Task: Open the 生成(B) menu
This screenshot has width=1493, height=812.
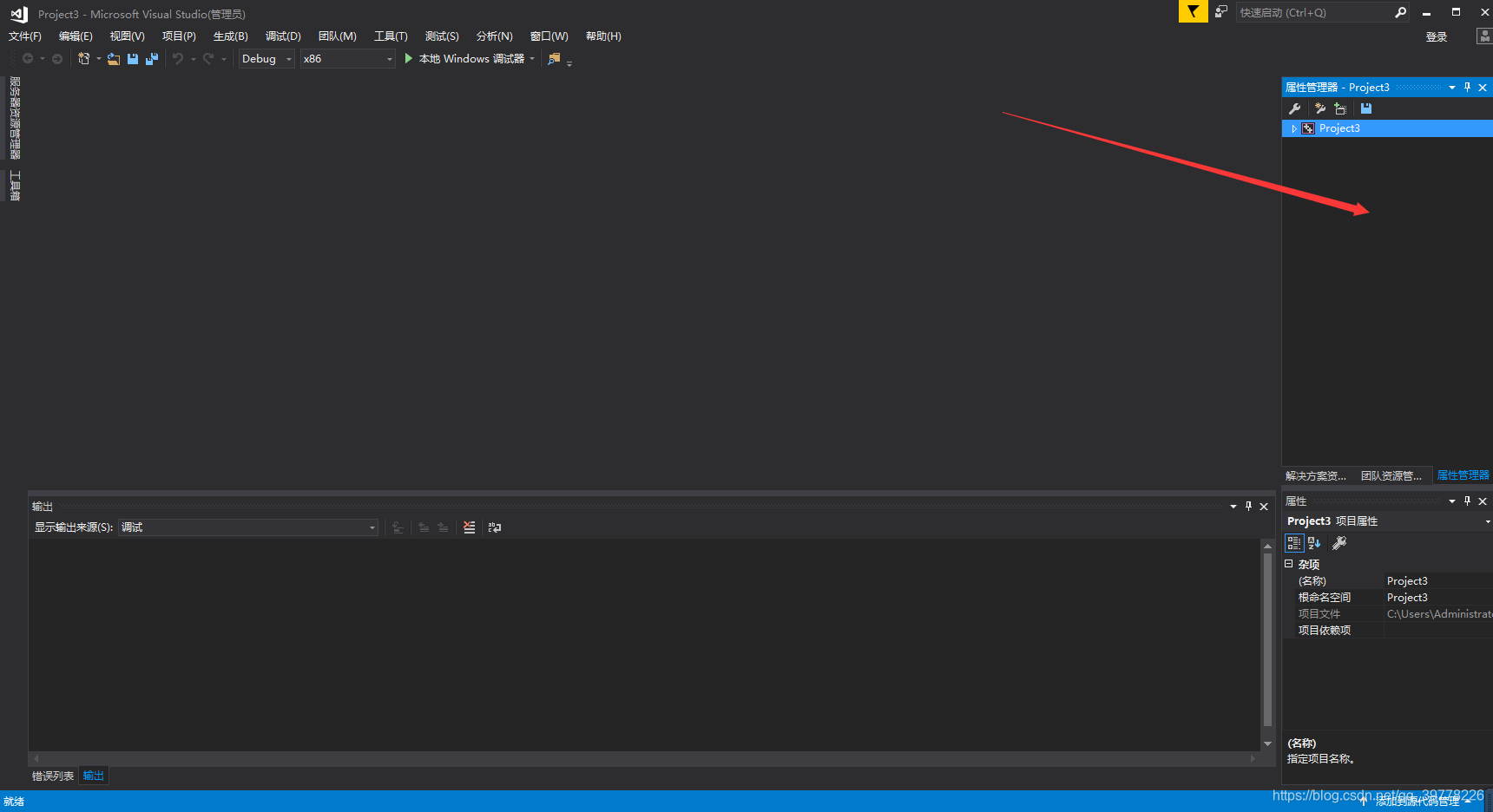Action: tap(231, 36)
